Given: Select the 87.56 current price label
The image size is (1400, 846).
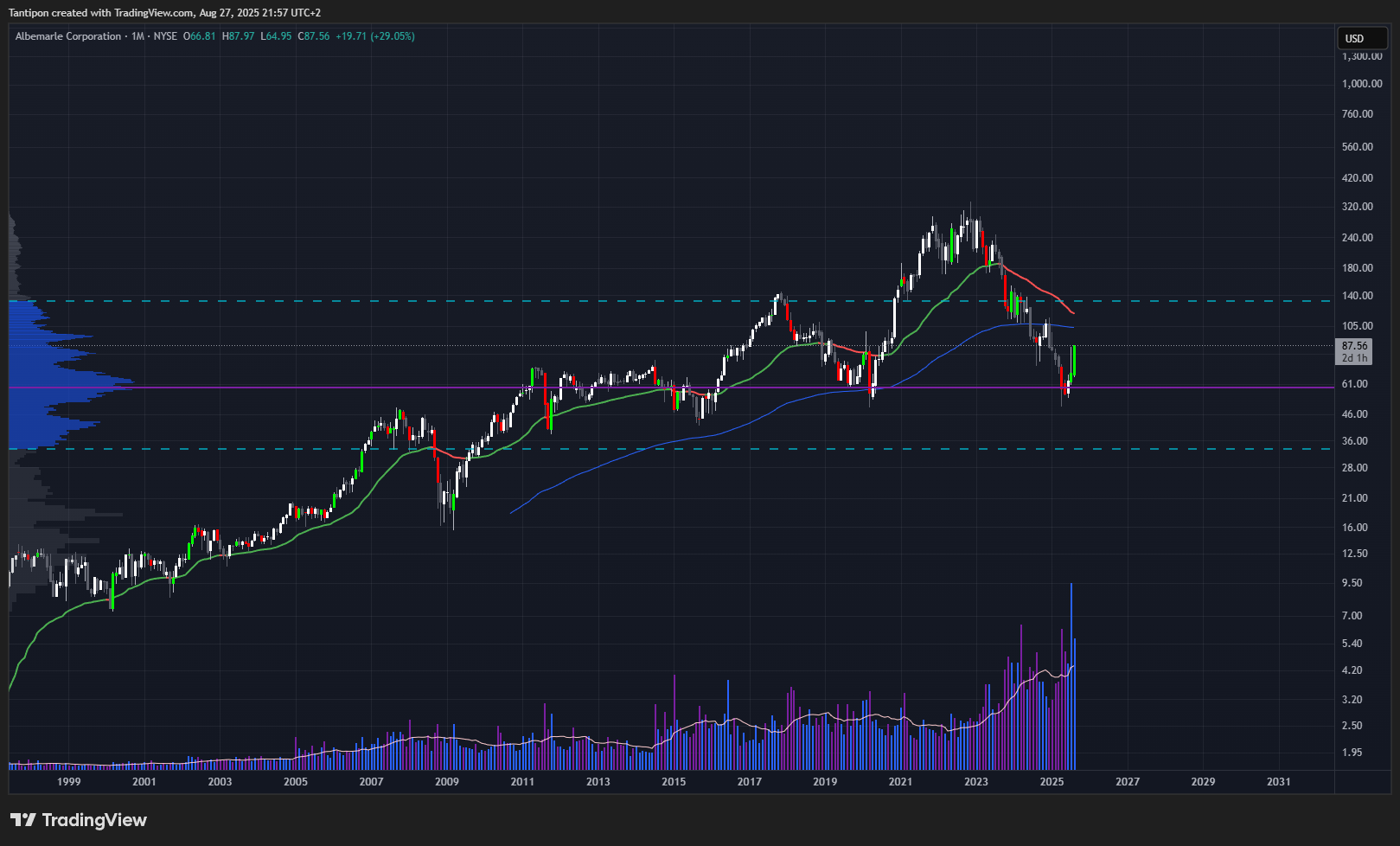Looking at the screenshot, I should [1354, 346].
